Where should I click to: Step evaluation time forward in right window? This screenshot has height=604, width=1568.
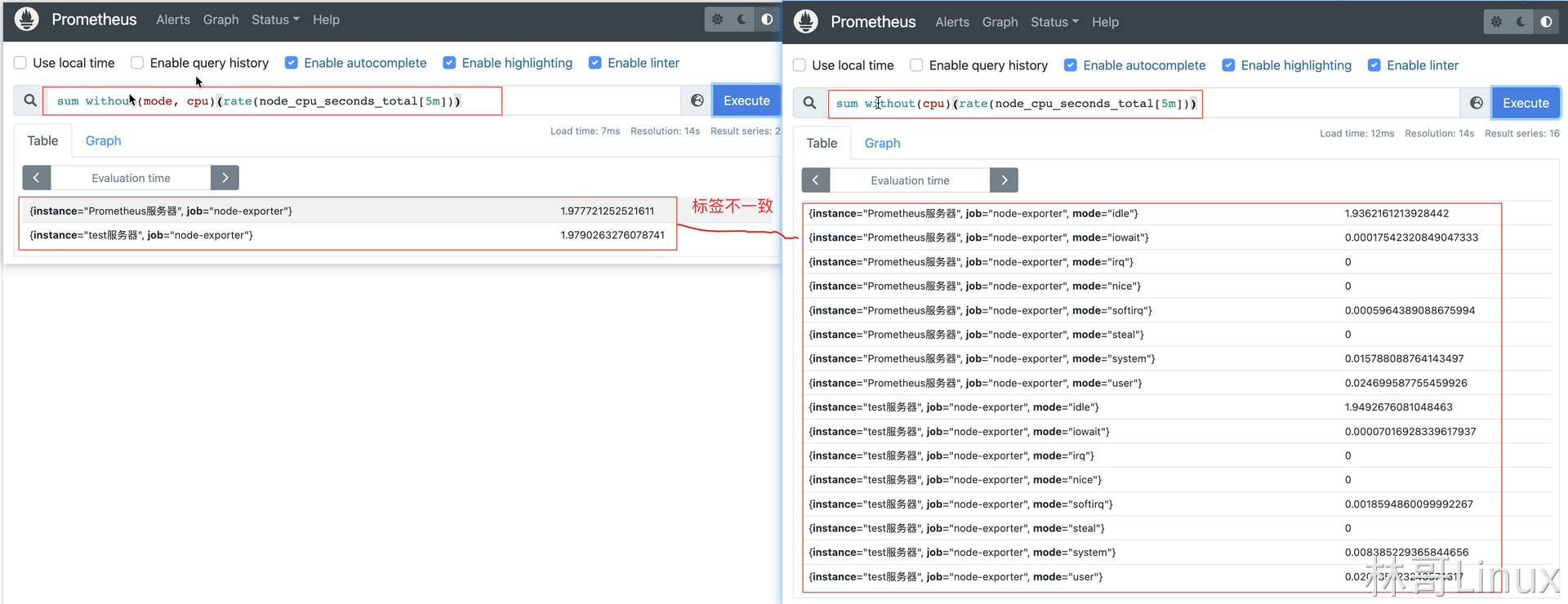click(1004, 180)
